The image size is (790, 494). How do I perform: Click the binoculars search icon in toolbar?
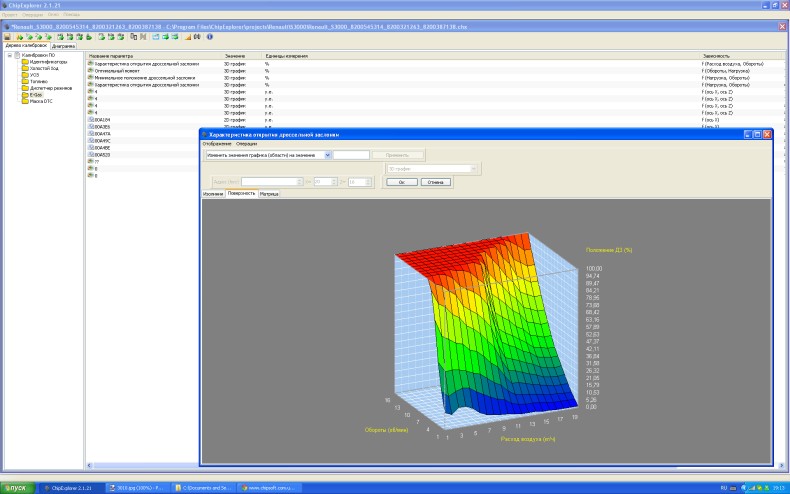(197, 37)
